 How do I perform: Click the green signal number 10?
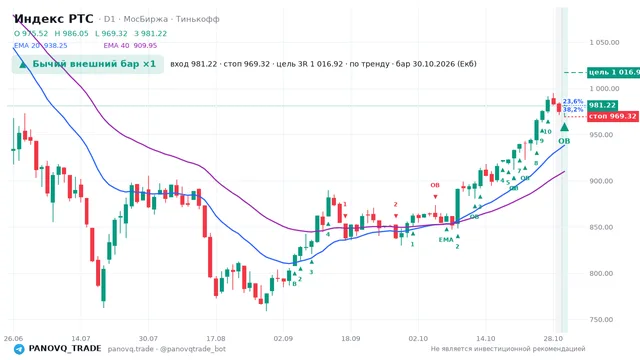tap(547, 131)
